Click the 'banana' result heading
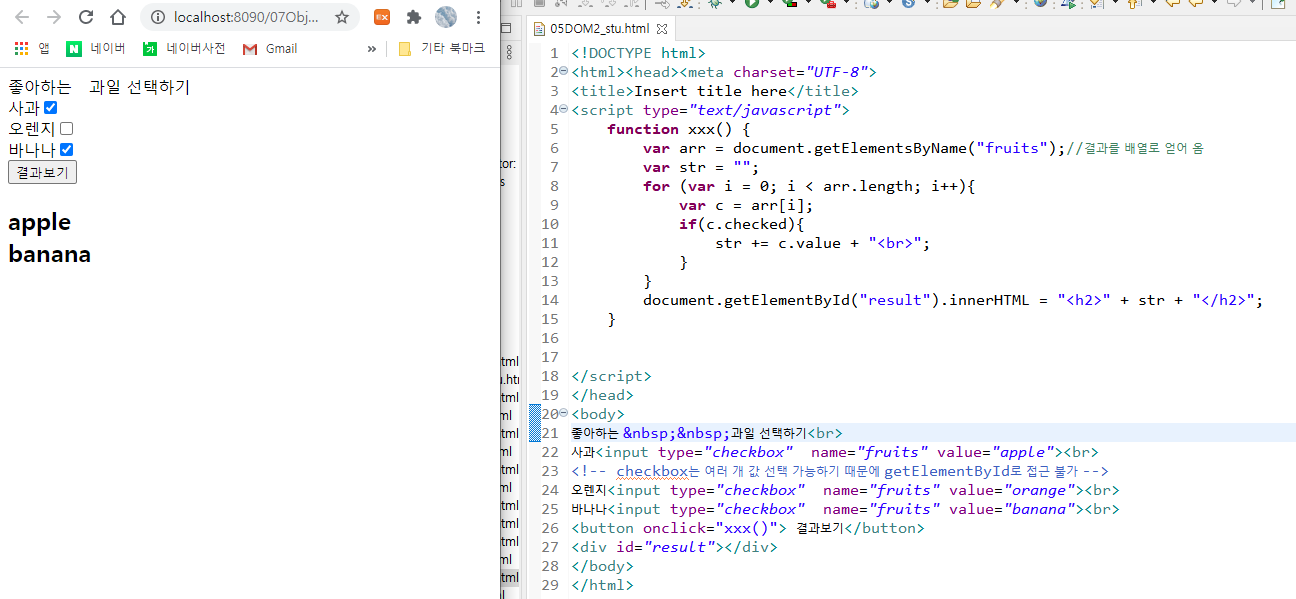1296x599 pixels. pos(49,254)
